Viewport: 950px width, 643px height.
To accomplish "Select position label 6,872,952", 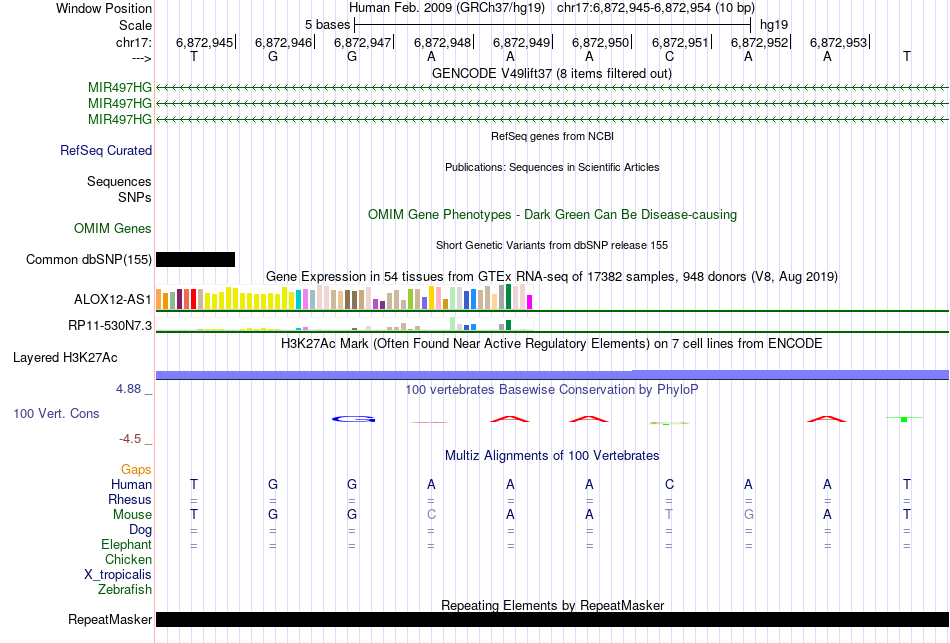I will (759, 42).
